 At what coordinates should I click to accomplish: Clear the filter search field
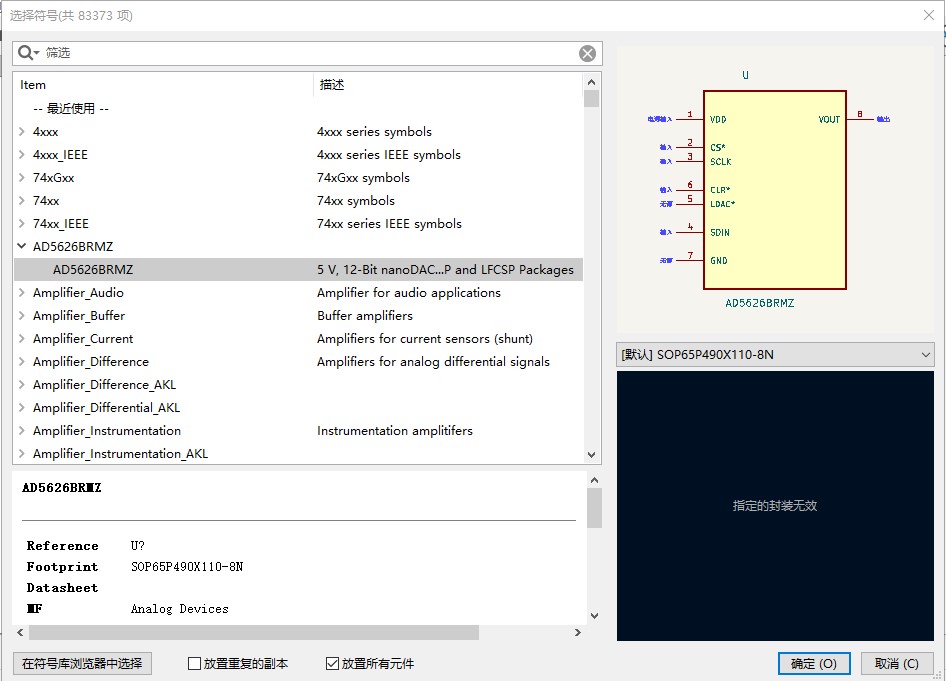(587, 54)
